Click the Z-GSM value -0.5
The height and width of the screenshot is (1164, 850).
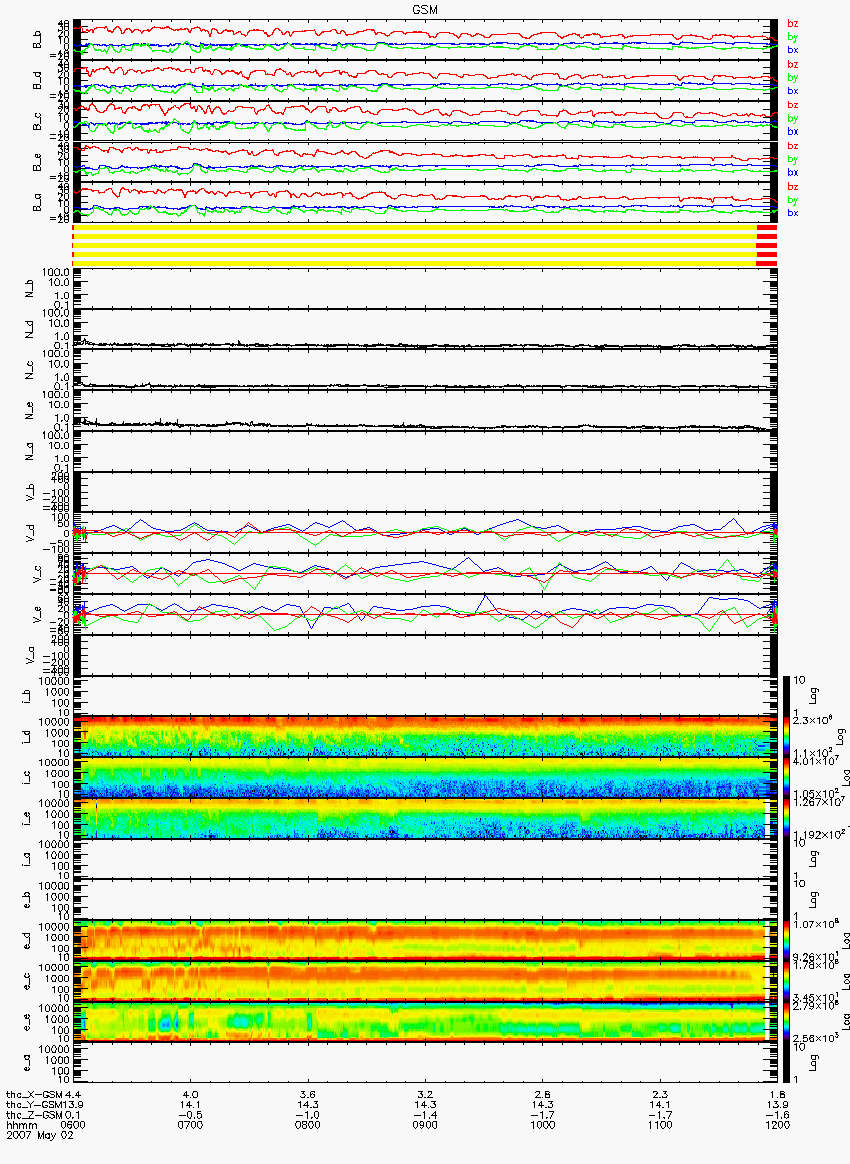191,1115
